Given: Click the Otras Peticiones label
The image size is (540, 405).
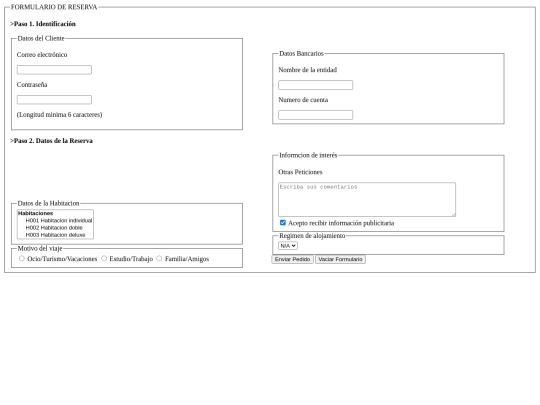Looking at the screenshot, I should point(300,172).
